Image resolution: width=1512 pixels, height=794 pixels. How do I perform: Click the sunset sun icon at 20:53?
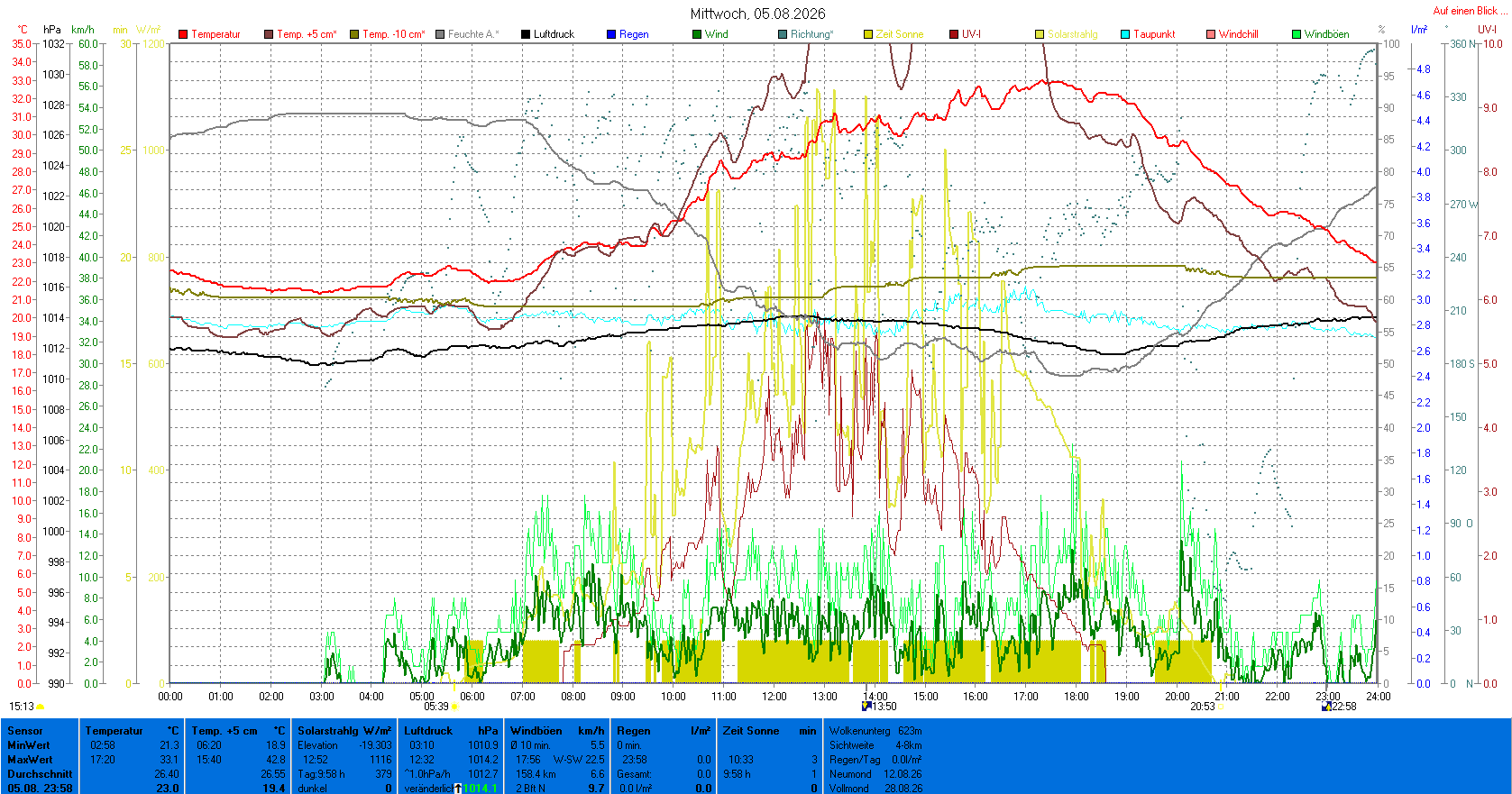(x=1220, y=707)
